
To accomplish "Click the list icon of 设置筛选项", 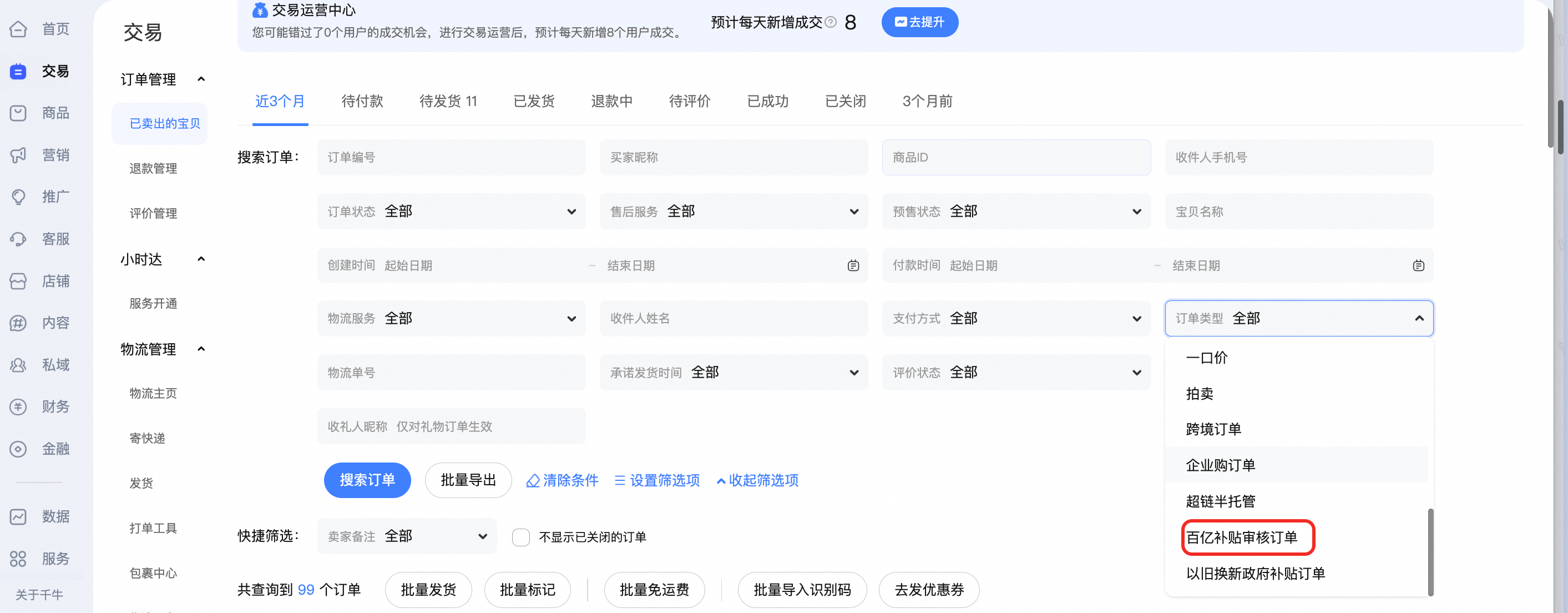I will [620, 481].
